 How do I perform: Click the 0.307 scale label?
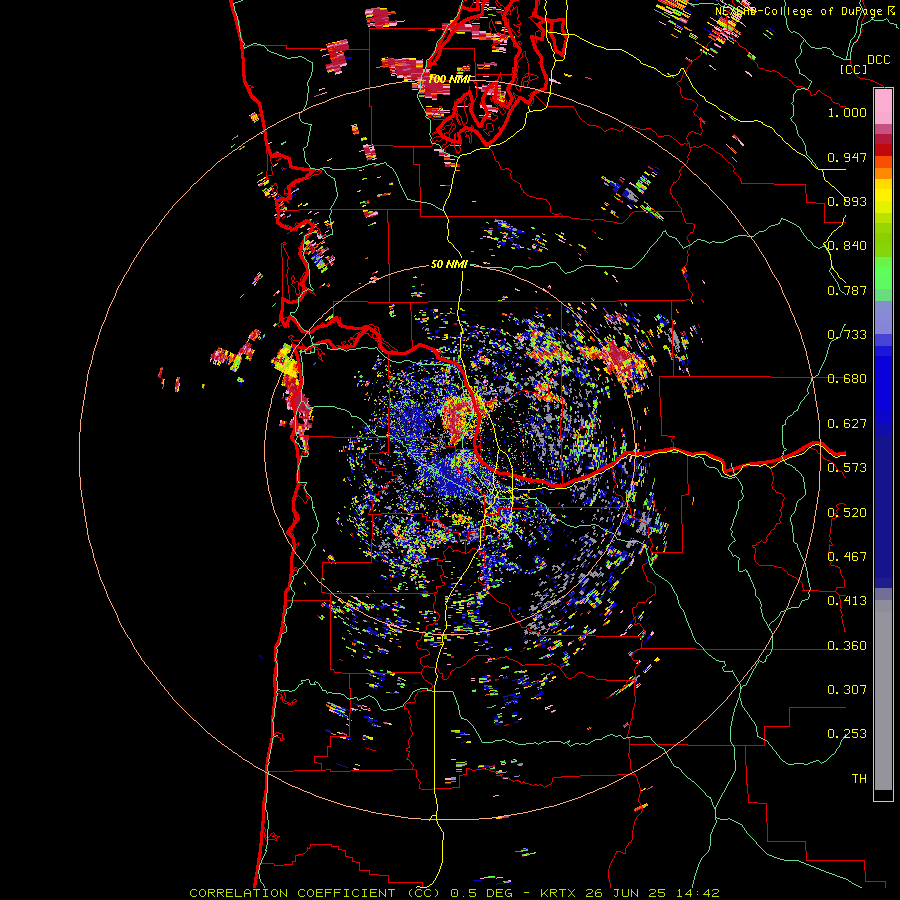(847, 690)
